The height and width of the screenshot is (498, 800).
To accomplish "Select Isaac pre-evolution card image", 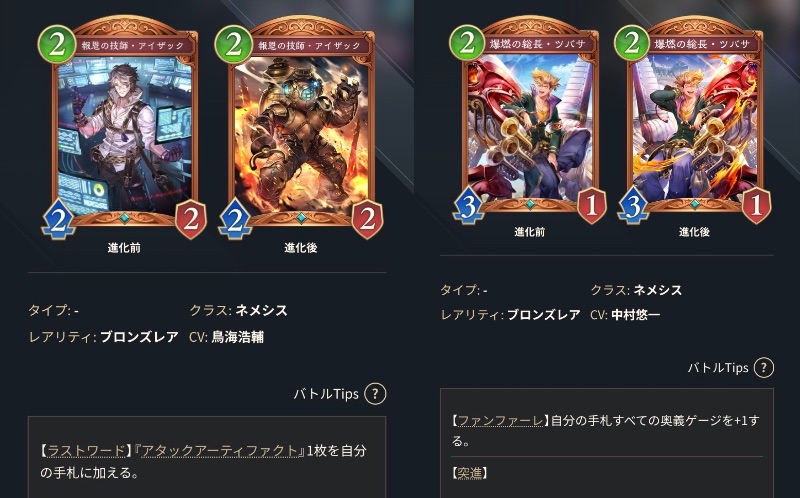I will pyautogui.click(x=124, y=128).
